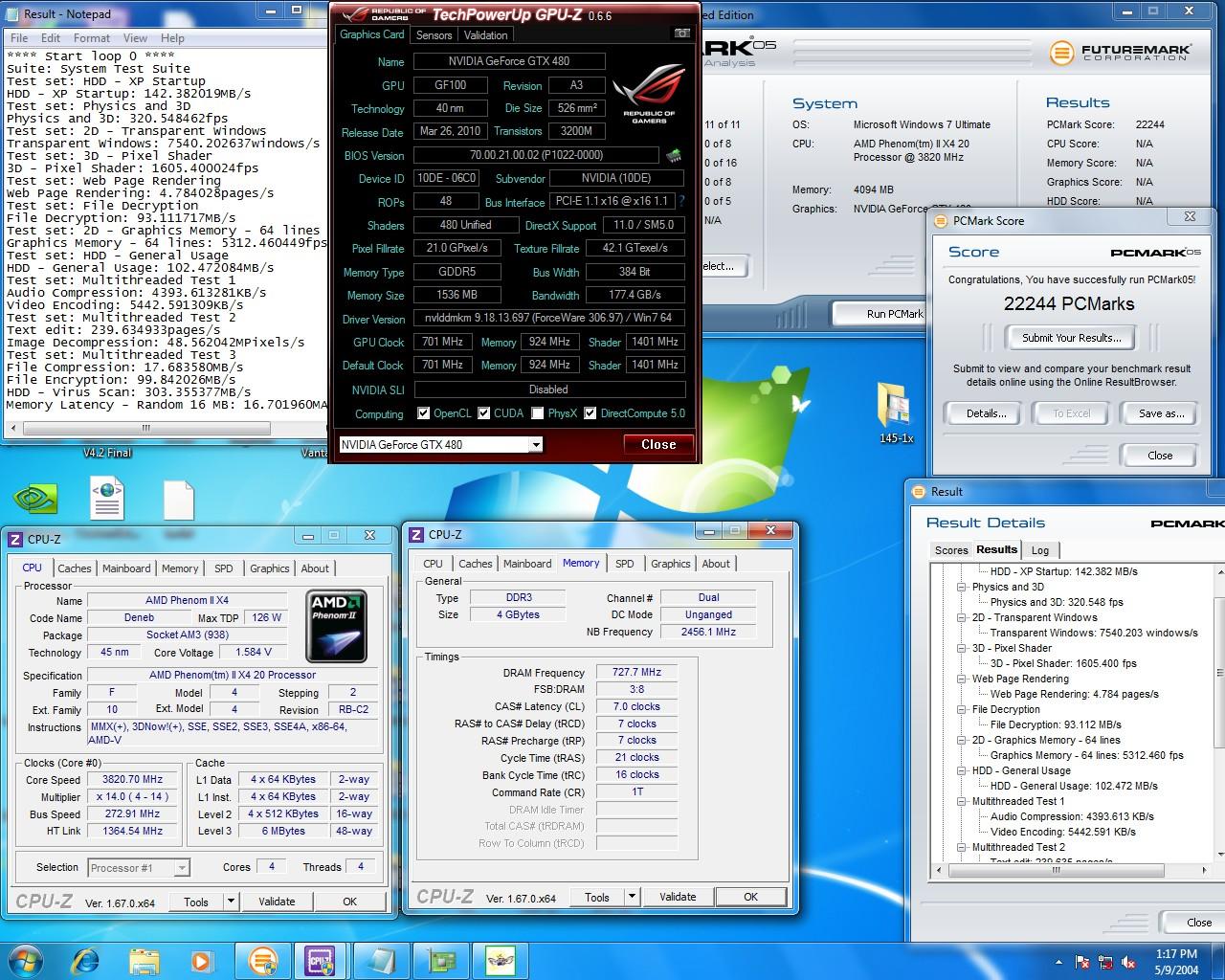The width and height of the screenshot is (1225, 980).
Task: Switch to CPU-Z taskbar button
Action: point(320,960)
